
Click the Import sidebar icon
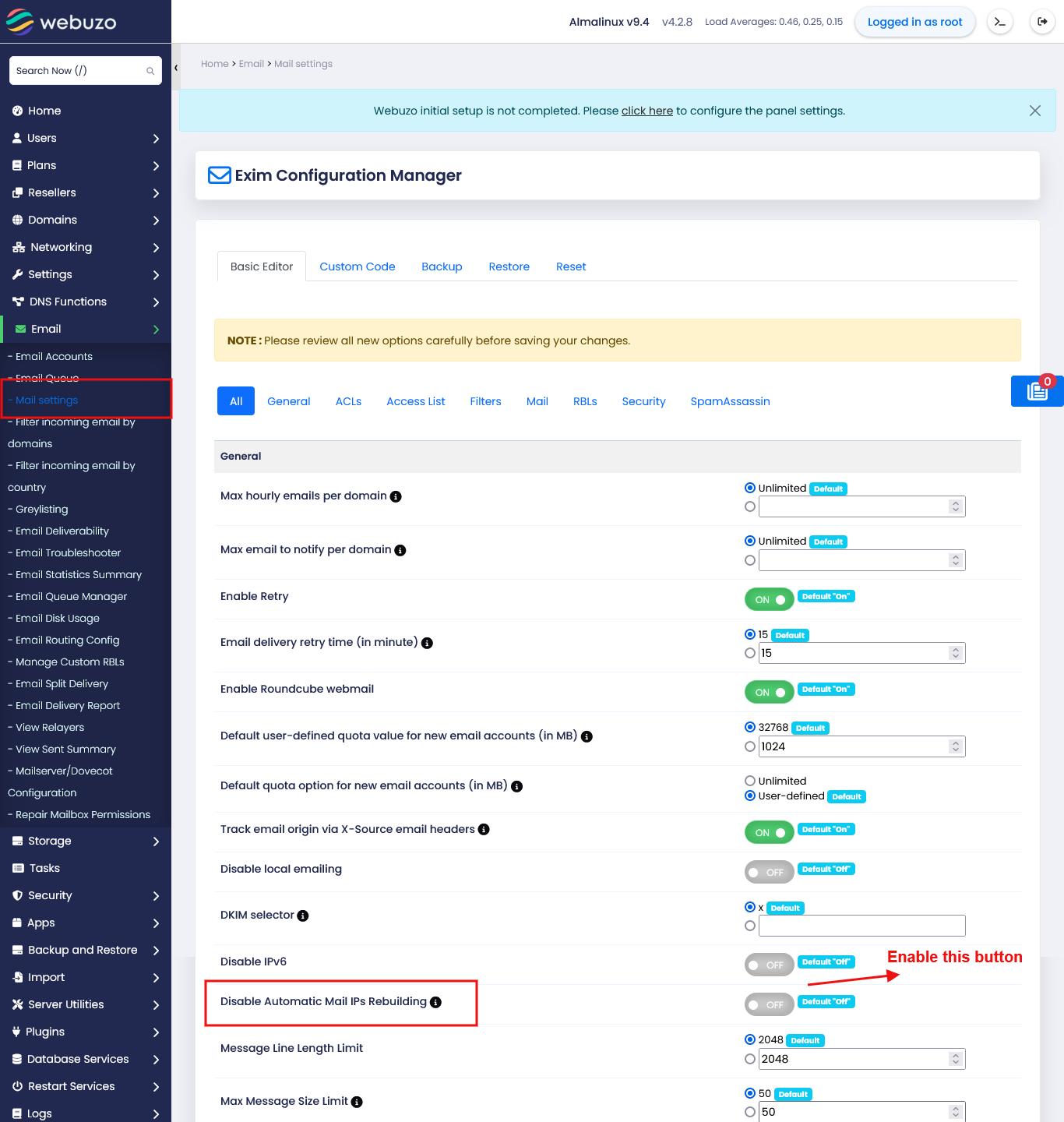pyautogui.click(x=17, y=977)
